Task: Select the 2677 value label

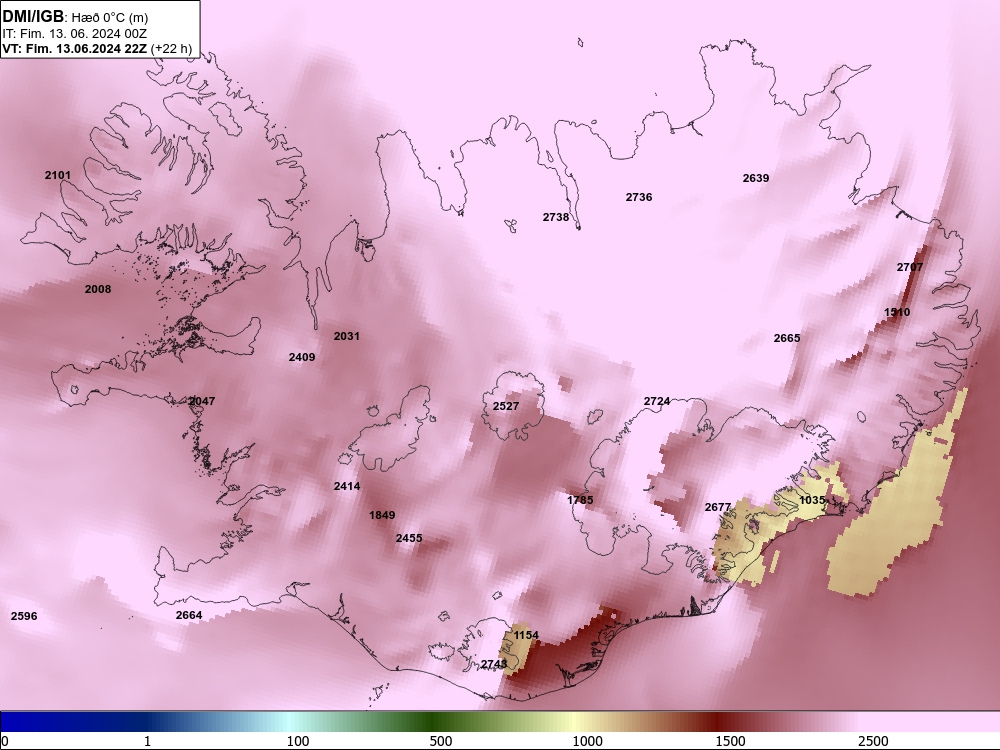Action: (x=718, y=507)
